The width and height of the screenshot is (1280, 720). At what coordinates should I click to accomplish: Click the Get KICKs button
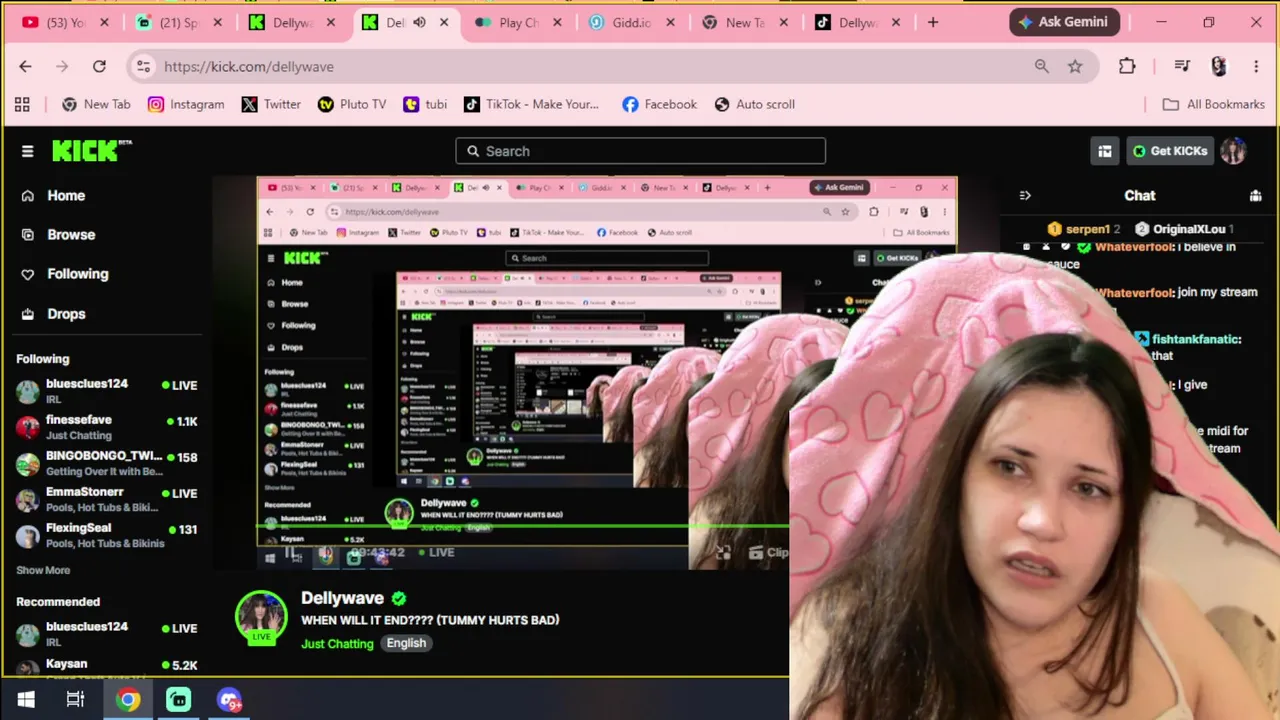click(1170, 151)
